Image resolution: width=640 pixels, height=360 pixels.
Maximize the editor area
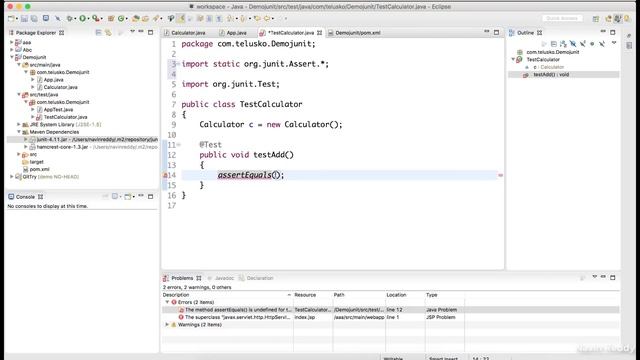pyautogui.click(x=496, y=32)
